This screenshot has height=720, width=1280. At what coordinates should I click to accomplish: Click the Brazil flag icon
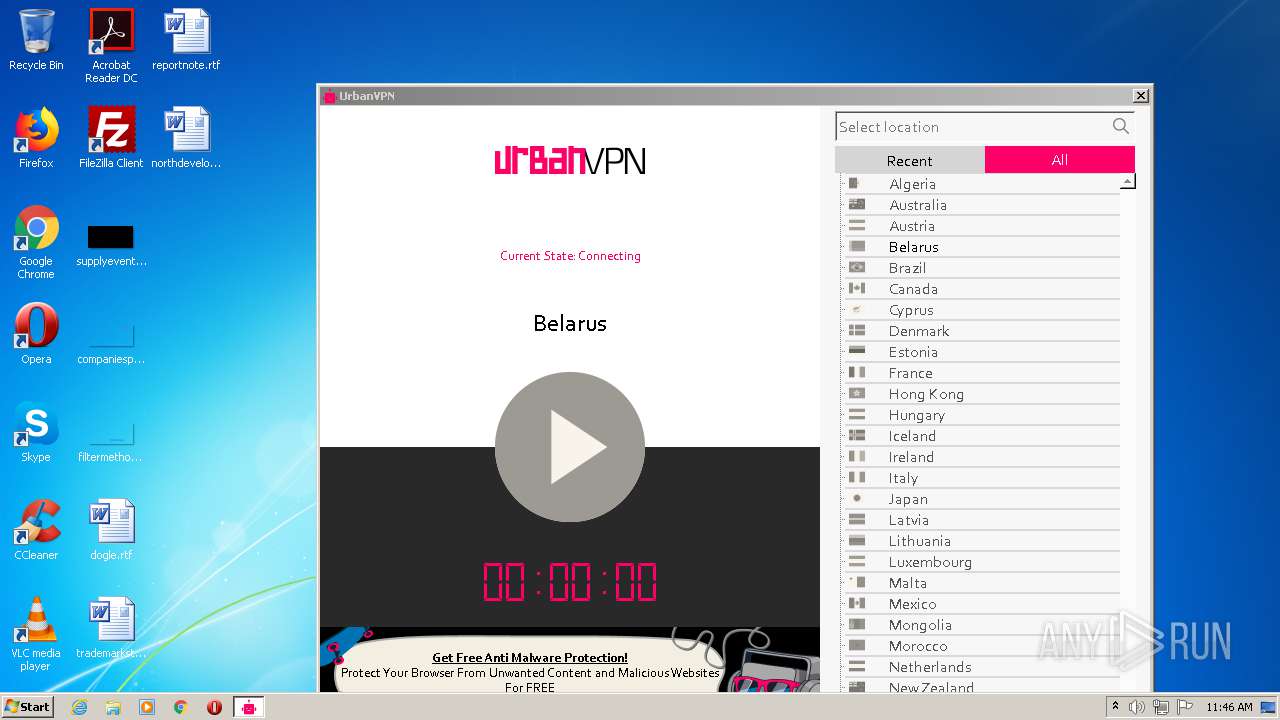[856, 267]
